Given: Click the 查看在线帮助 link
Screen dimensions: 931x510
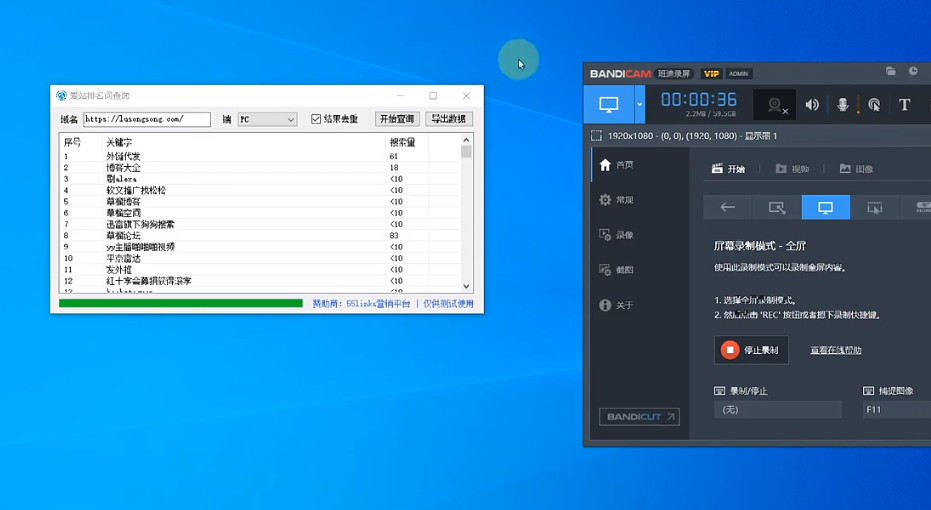Looking at the screenshot, I should [836, 350].
